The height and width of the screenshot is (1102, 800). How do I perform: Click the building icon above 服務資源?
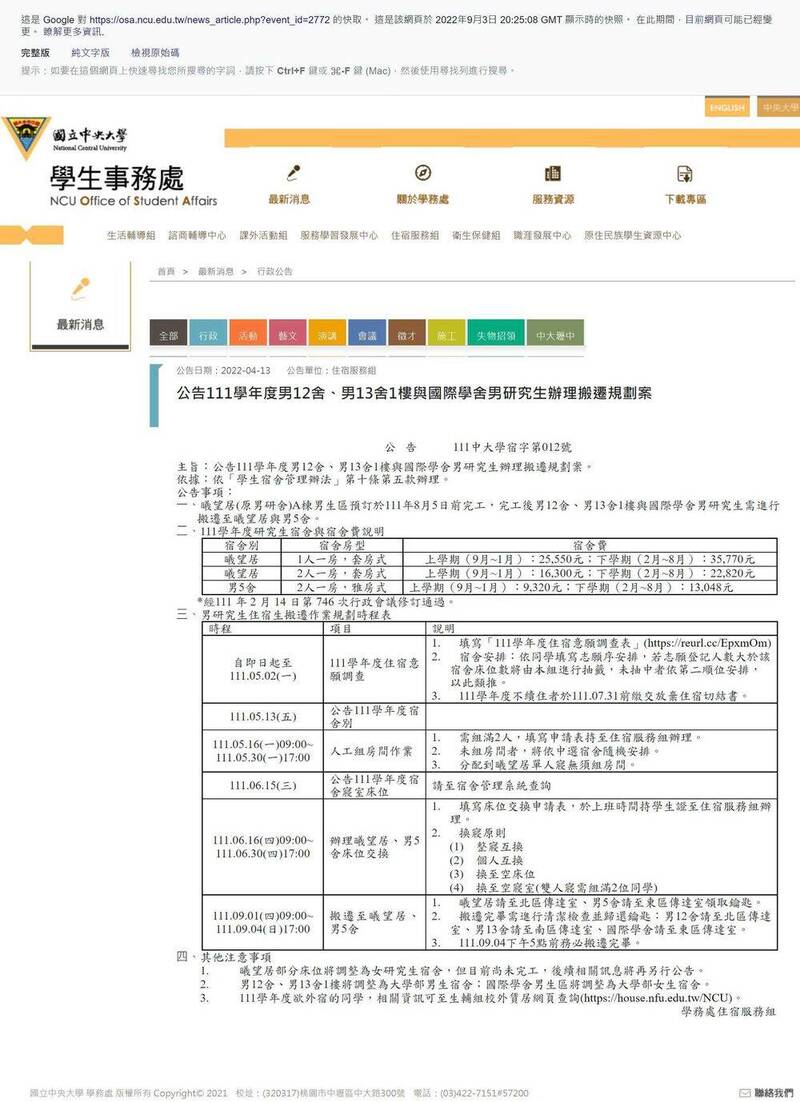[x=553, y=173]
